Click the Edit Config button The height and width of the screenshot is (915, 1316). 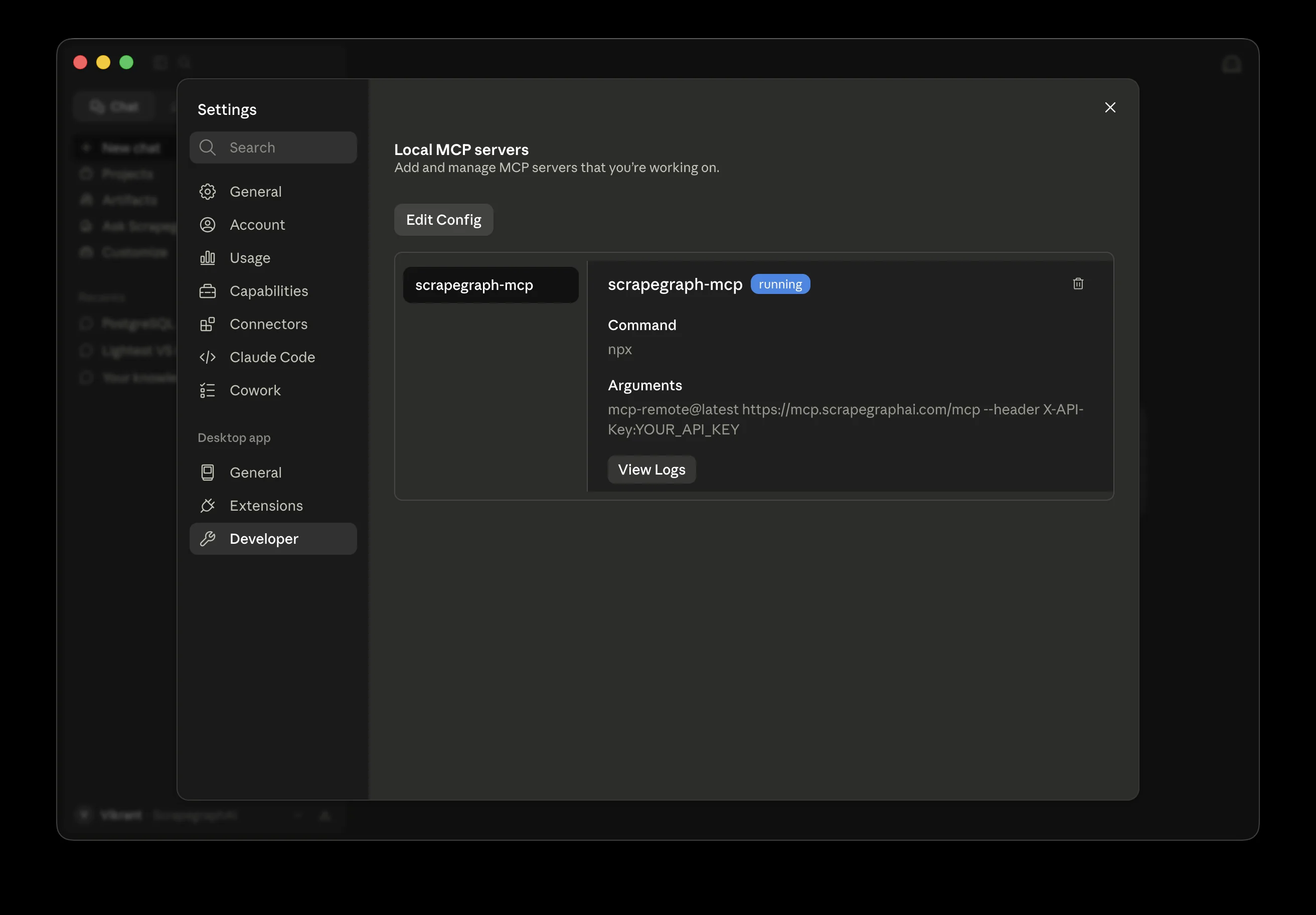click(x=444, y=220)
